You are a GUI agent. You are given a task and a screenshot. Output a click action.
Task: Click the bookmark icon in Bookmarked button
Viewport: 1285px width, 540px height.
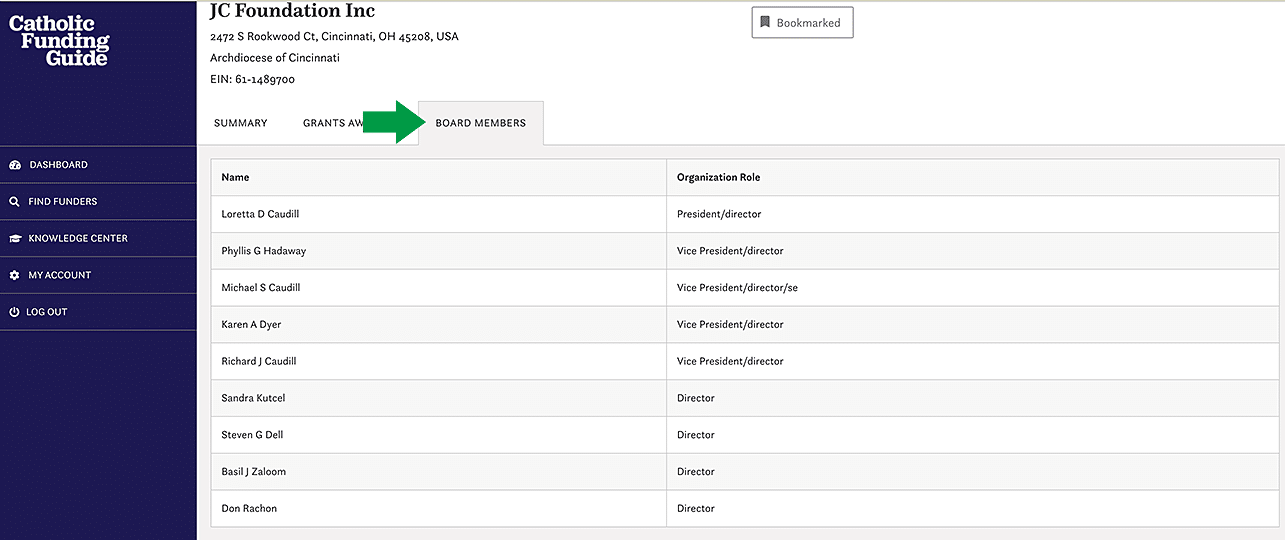765,22
